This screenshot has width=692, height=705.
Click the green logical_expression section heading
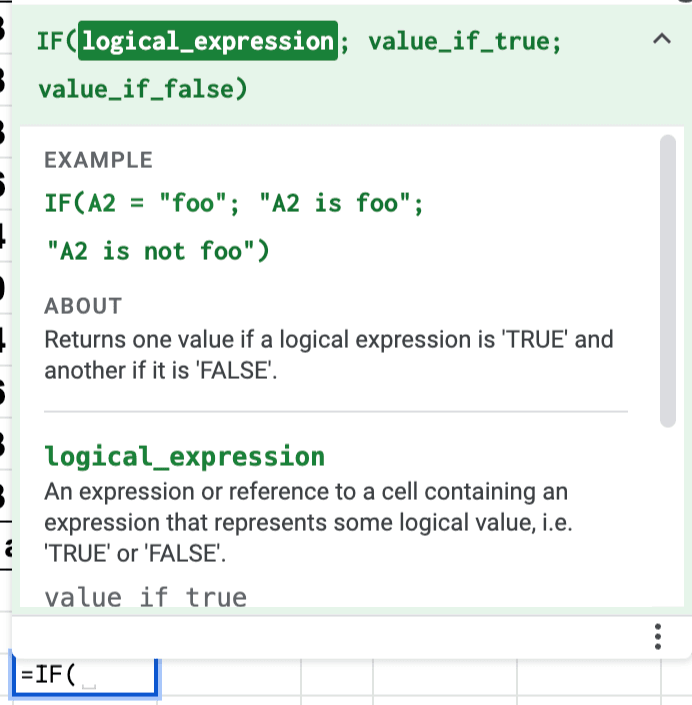184,457
